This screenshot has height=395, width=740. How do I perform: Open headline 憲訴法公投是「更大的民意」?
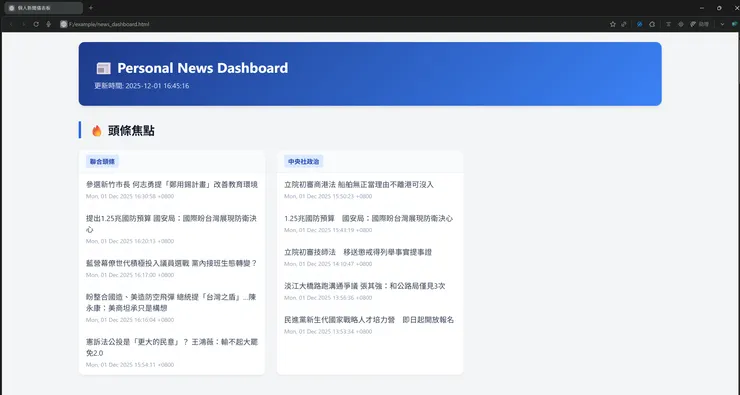pyautogui.click(x=172, y=347)
